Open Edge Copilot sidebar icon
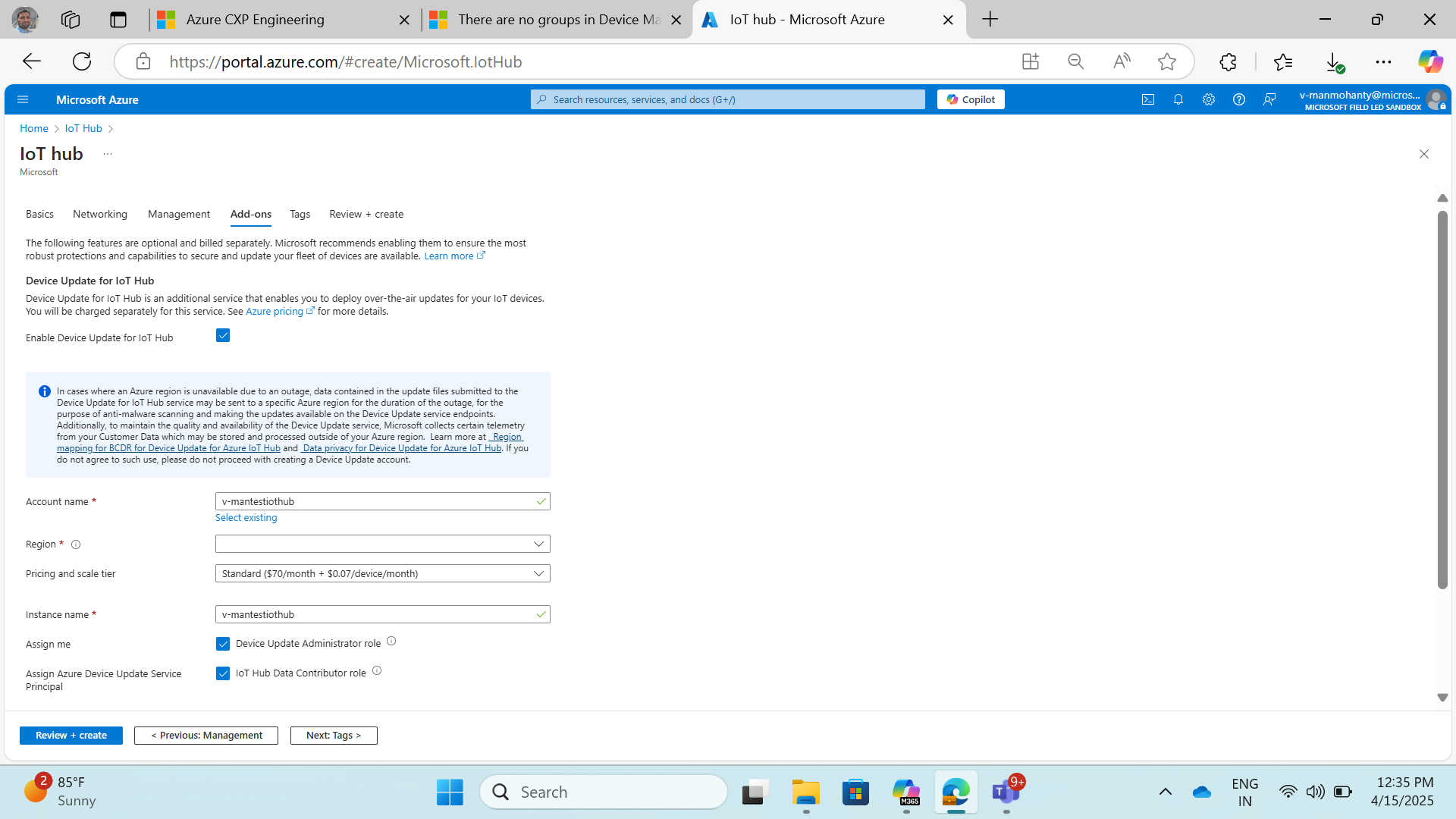 [1431, 61]
